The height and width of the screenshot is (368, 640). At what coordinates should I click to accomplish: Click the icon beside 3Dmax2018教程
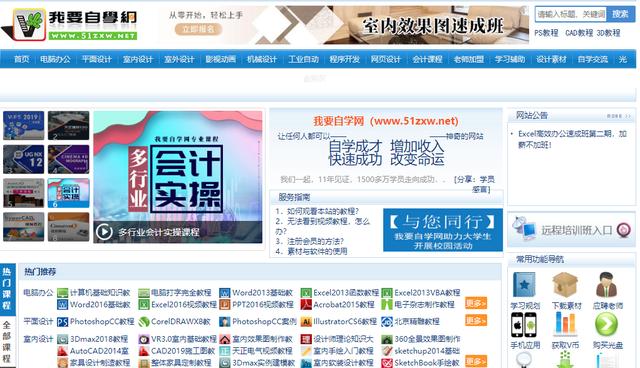point(62,339)
